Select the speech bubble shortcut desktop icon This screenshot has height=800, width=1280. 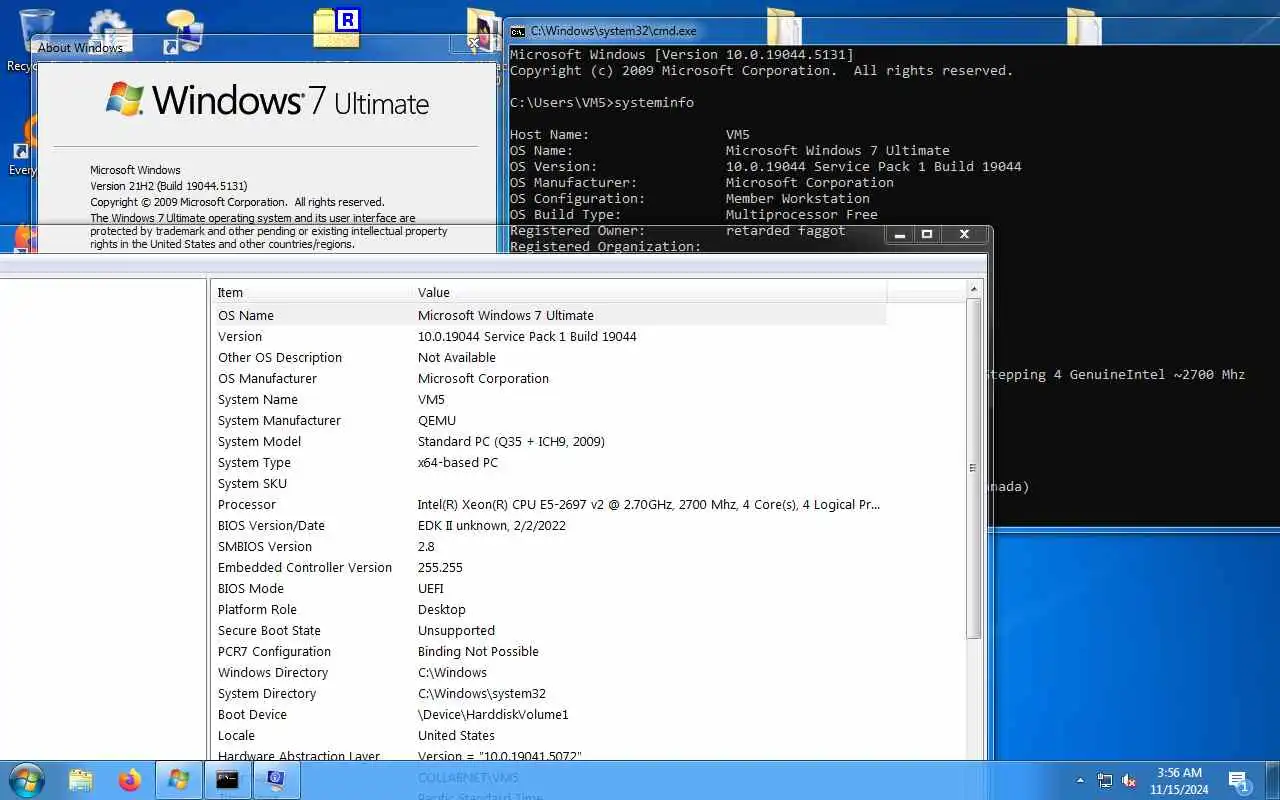click(184, 30)
